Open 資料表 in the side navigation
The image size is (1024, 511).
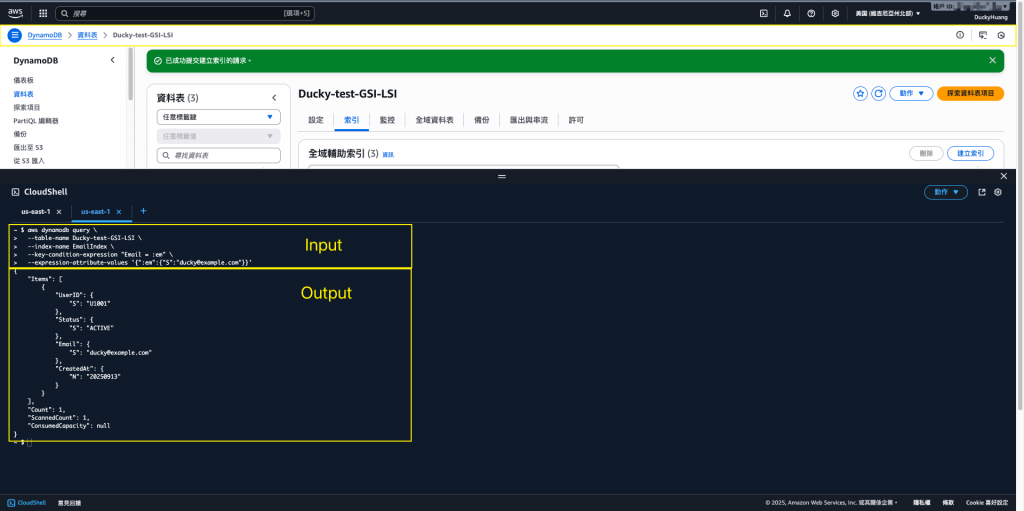[x=23, y=93]
